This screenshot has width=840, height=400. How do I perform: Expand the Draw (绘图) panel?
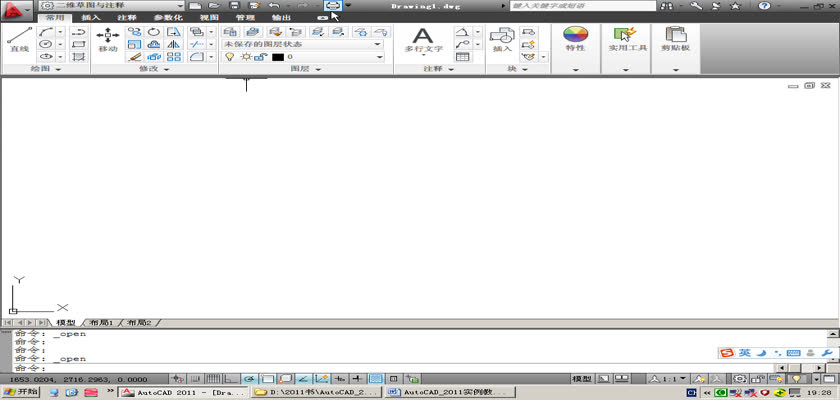45,70
